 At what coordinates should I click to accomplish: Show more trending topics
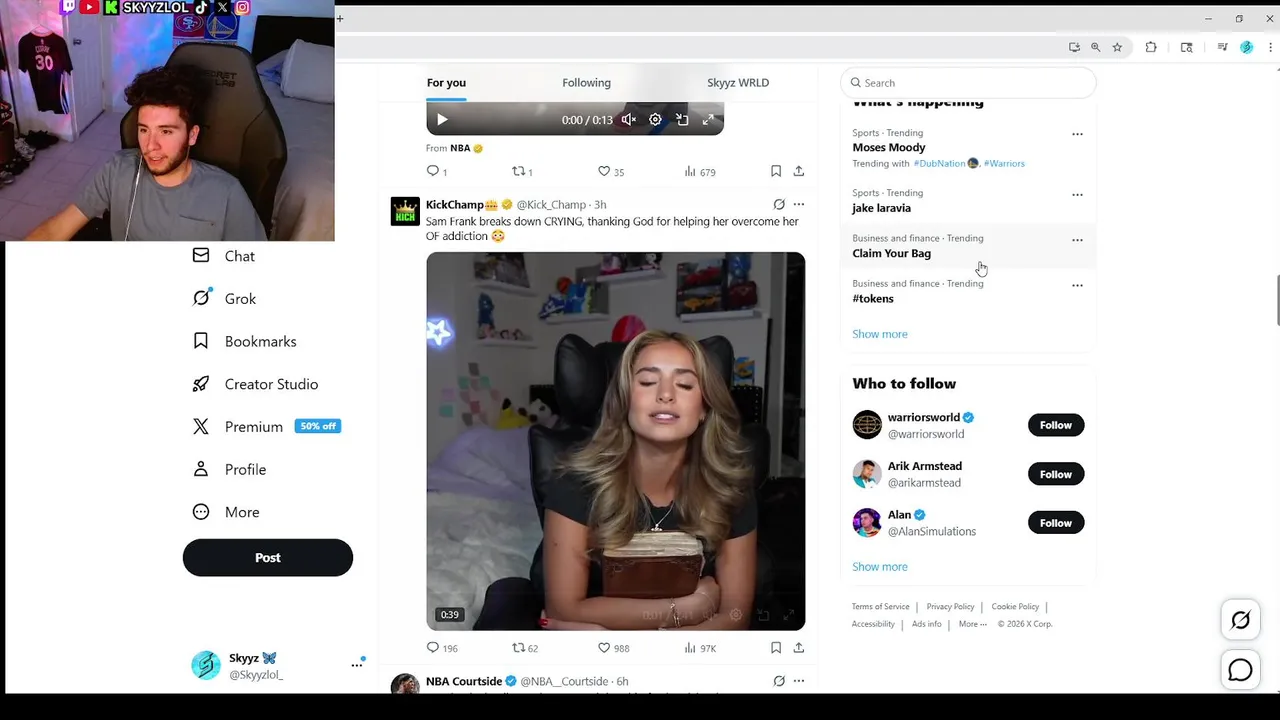pyautogui.click(x=880, y=334)
